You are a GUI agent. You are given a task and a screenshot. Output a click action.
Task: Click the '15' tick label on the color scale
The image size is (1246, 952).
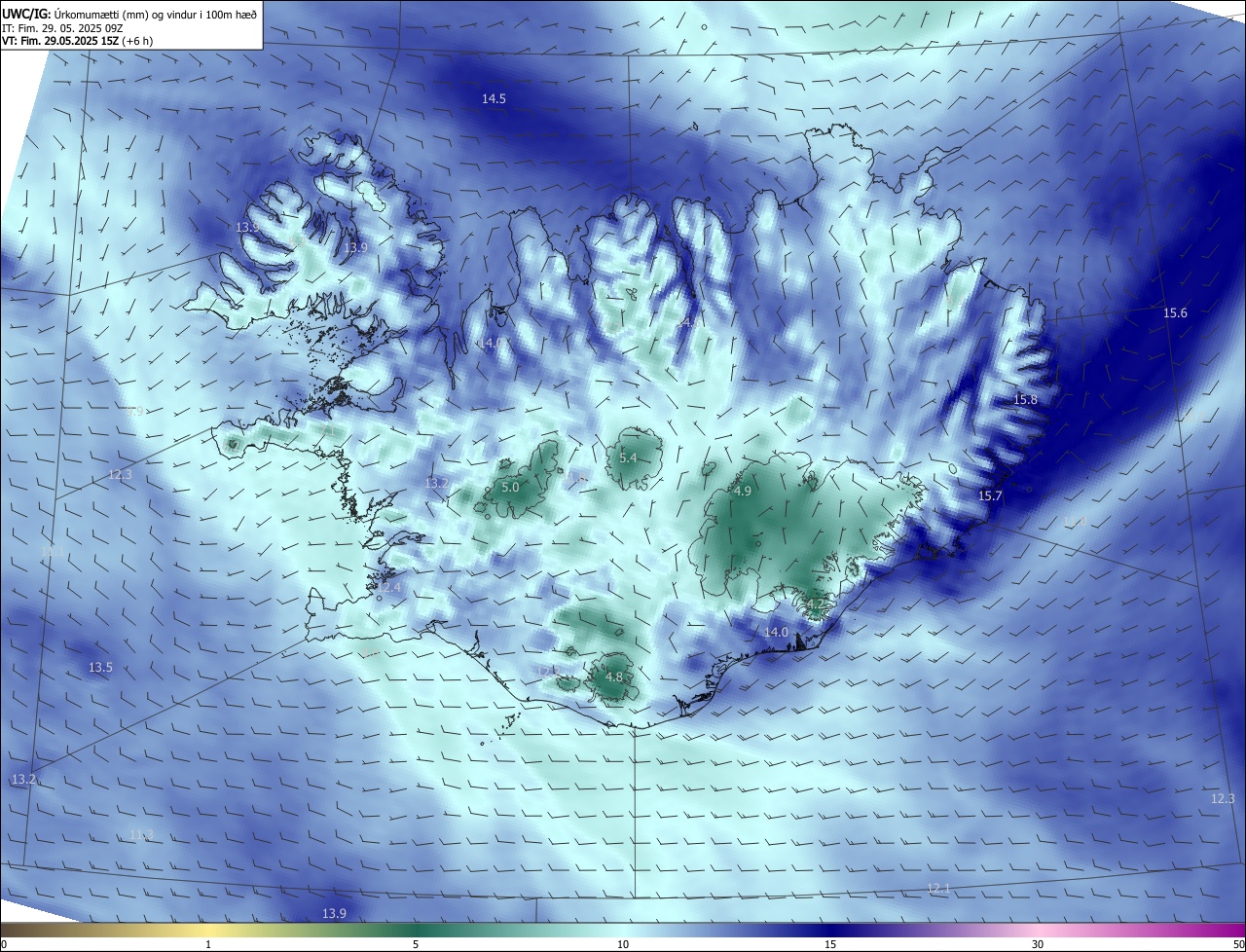coord(830,944)
